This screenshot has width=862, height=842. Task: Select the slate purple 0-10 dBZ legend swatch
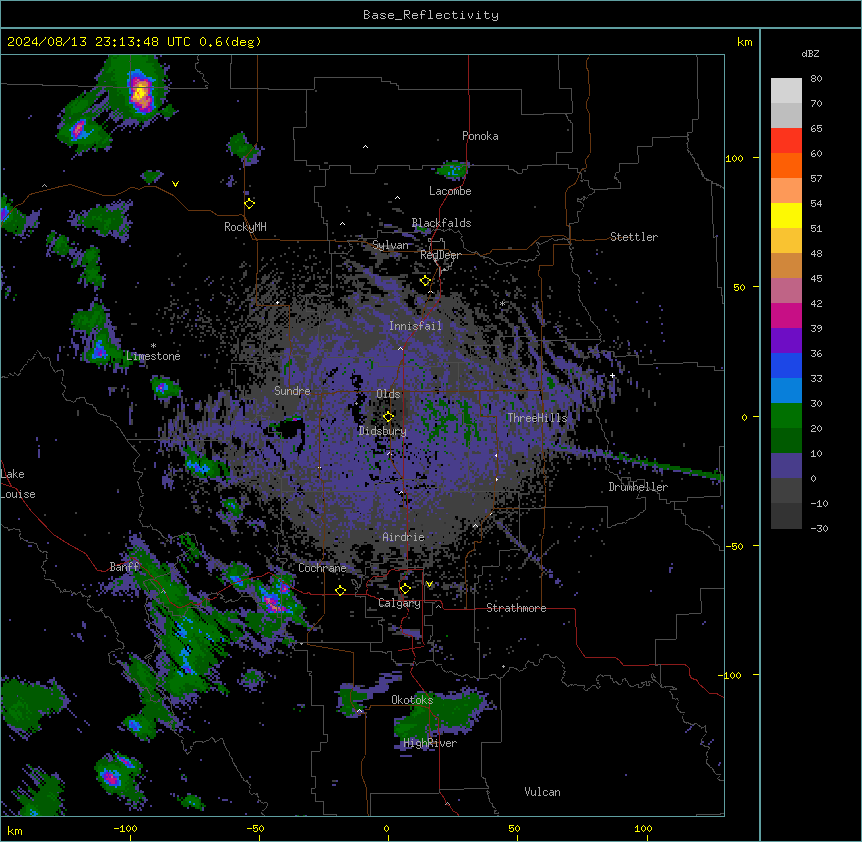(786, 466)
